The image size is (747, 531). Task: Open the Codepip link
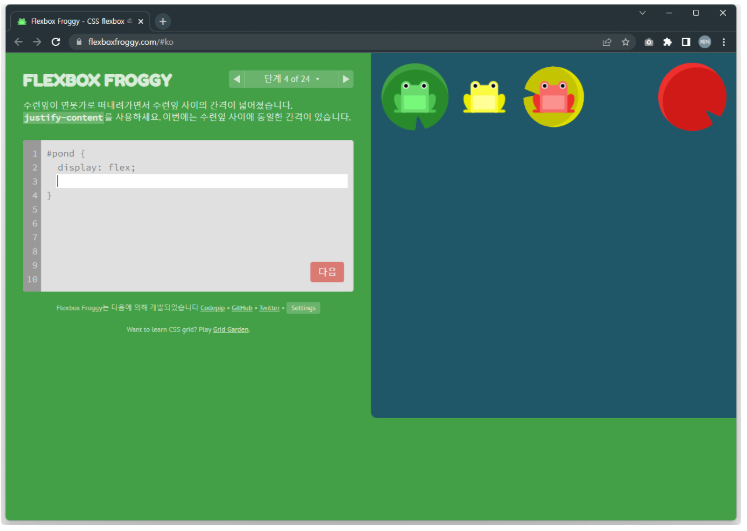[x=212, y=308]
